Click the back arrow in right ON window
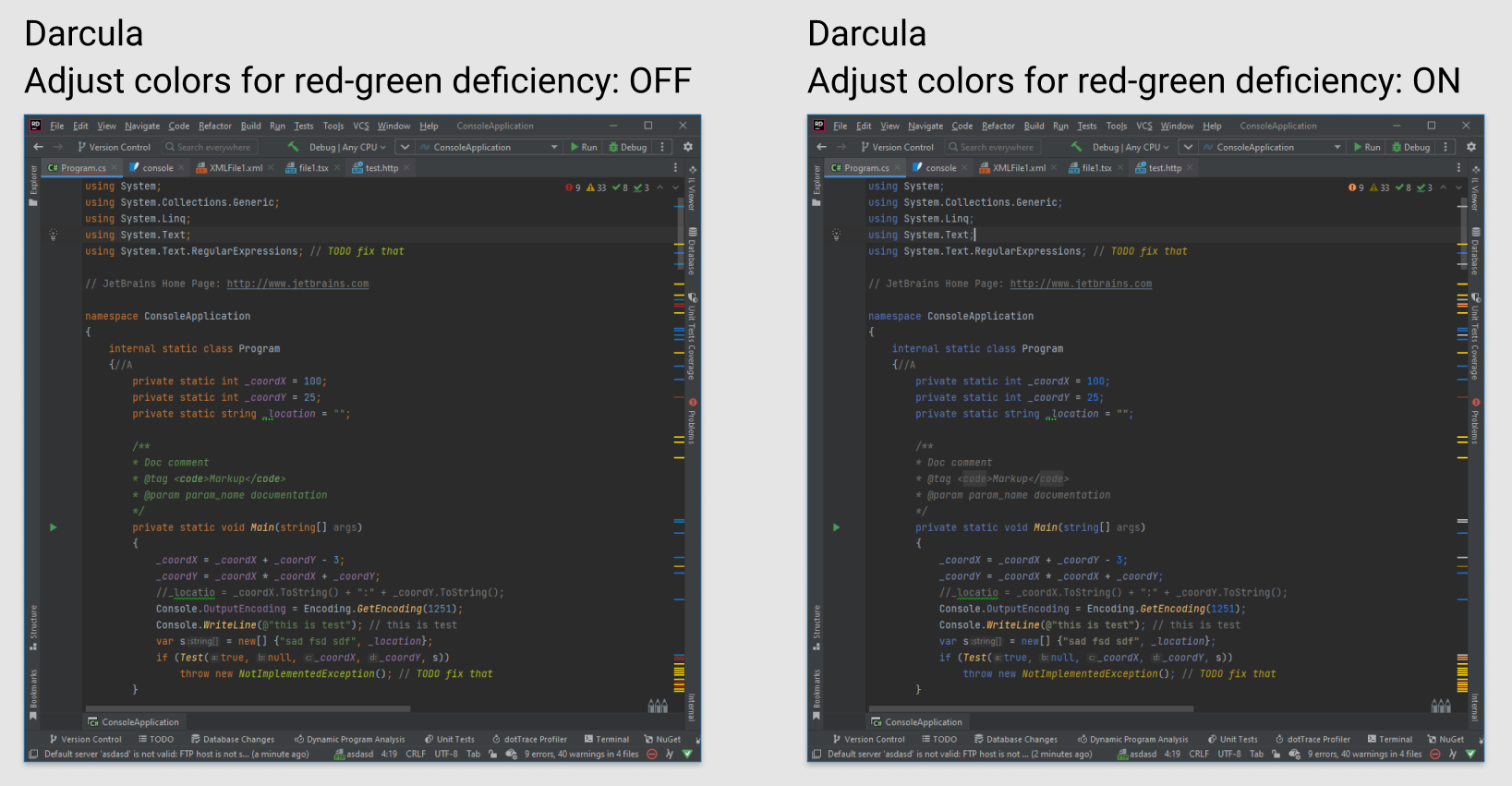This screenshot has width=1512, height=786. 821,147
